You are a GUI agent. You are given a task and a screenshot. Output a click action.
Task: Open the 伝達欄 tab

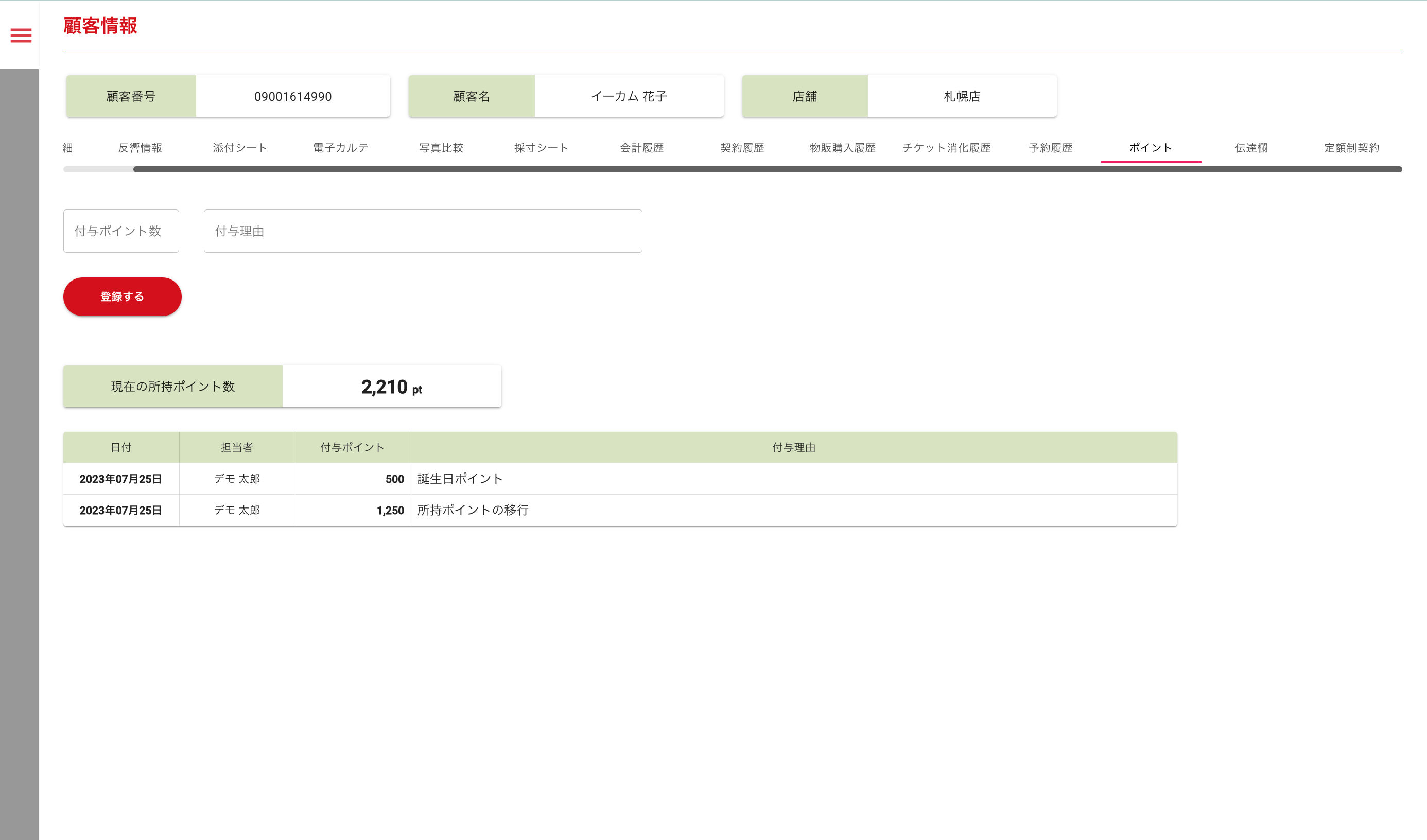tap(1251, 148)
